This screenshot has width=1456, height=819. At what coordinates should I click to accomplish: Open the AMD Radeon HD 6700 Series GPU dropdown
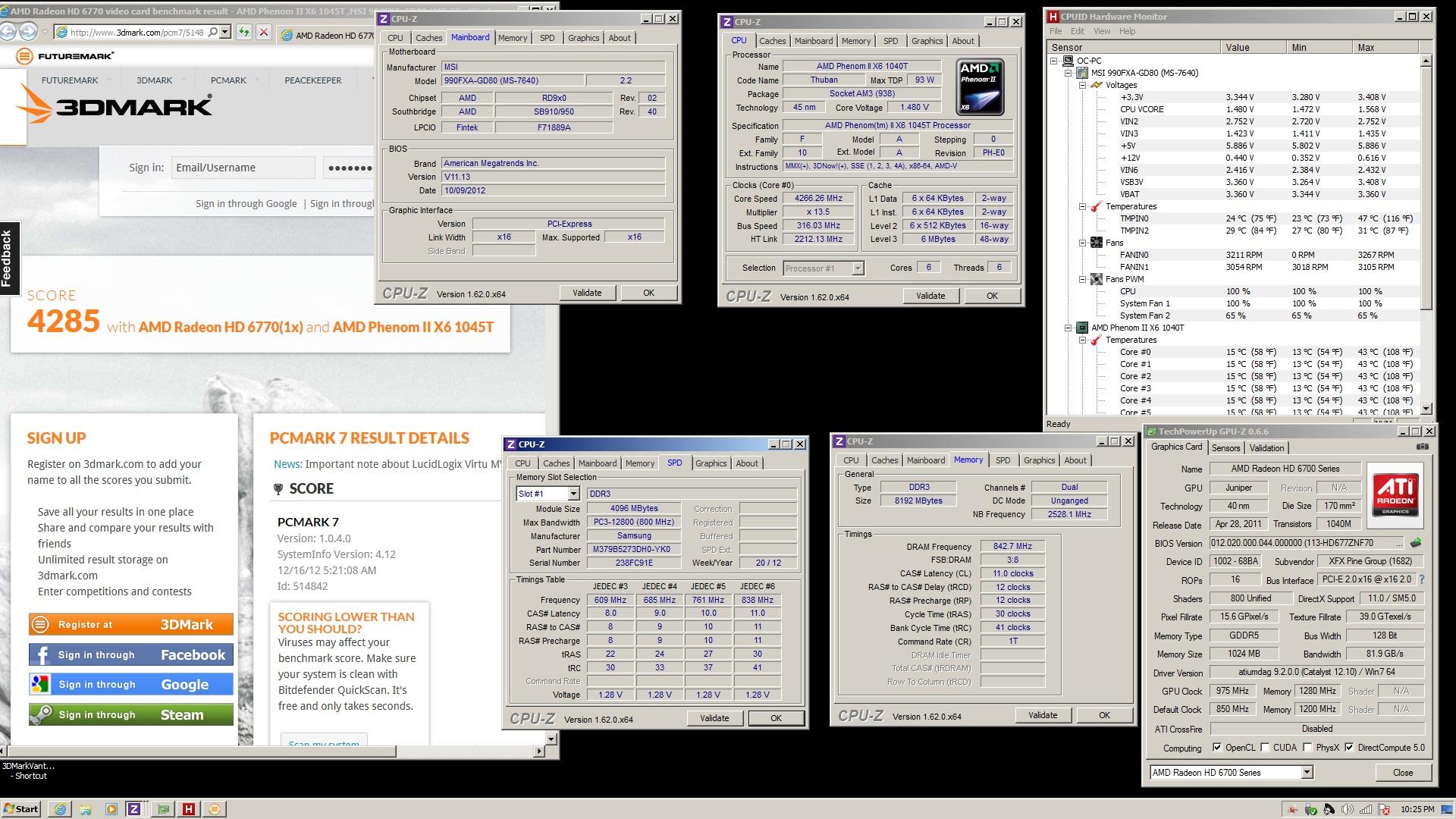1307,773
